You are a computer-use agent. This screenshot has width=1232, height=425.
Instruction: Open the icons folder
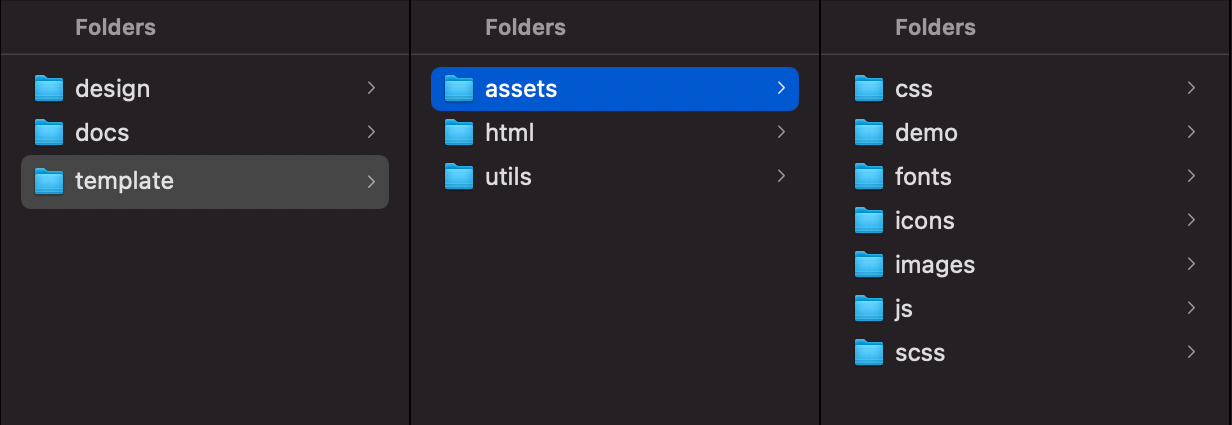coord(924,221)
